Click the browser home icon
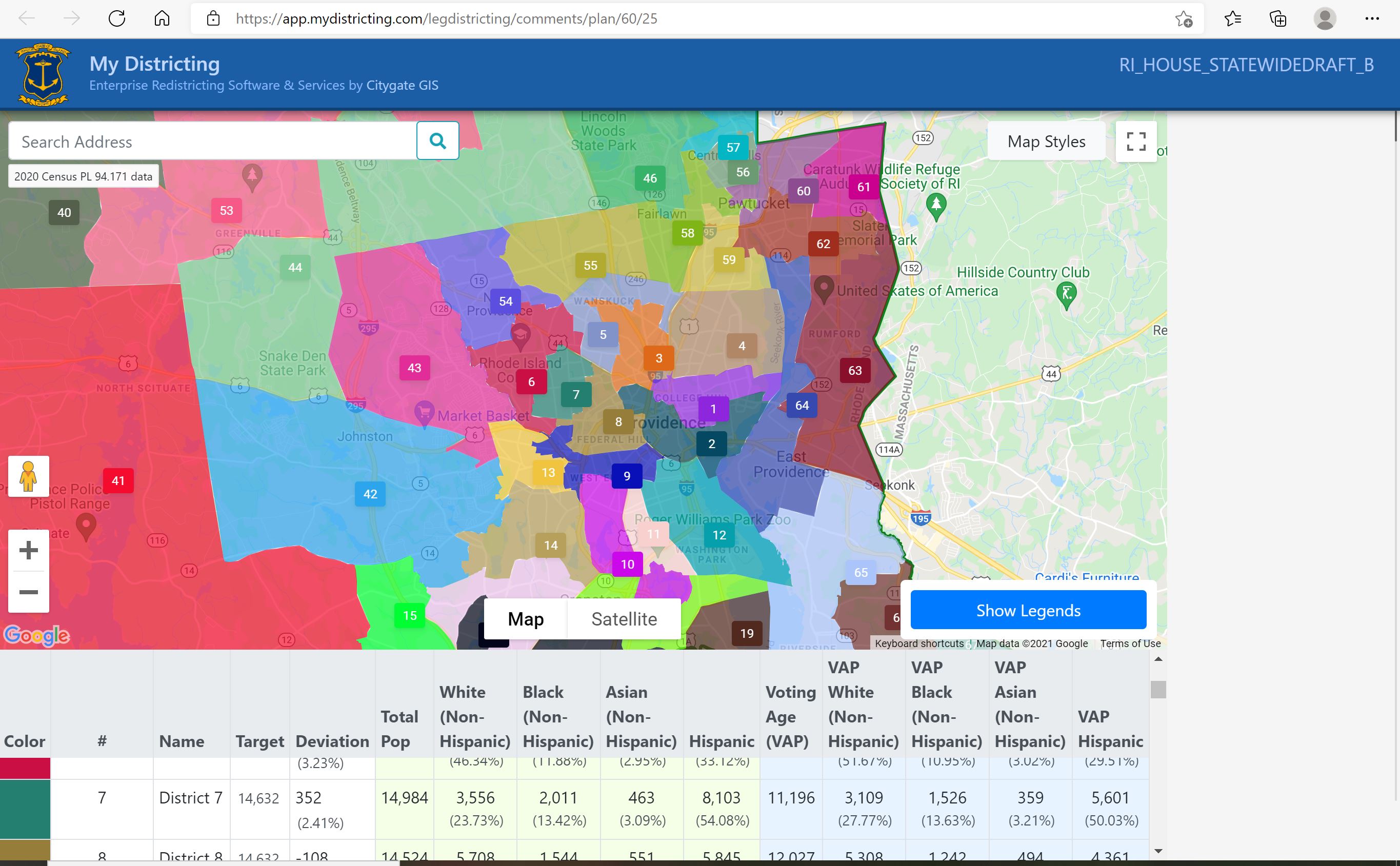 (x=162, y=18)
